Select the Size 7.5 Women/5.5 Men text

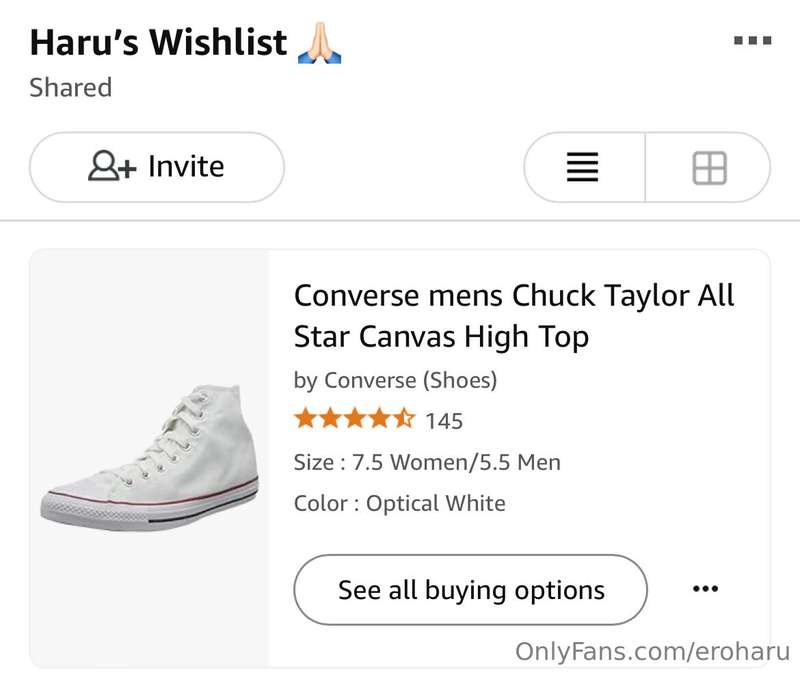427,462
